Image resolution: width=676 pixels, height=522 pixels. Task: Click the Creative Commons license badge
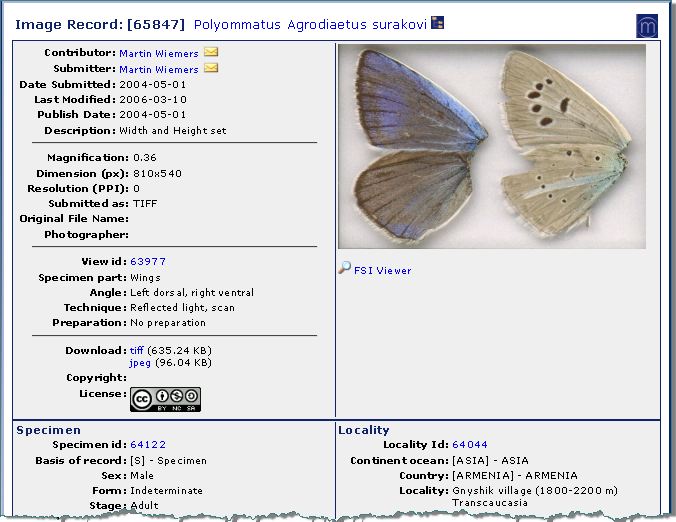click(165, 399)
